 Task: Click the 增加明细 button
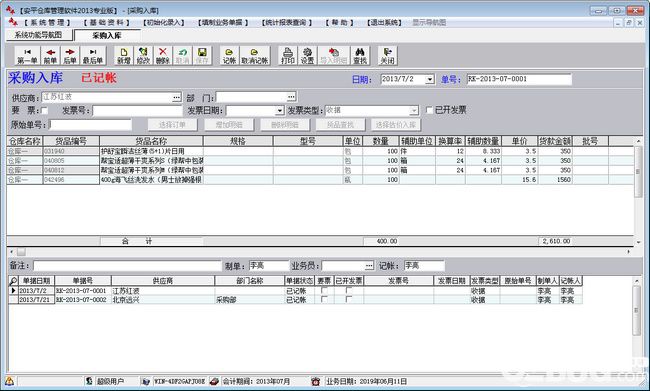point(229,124)
